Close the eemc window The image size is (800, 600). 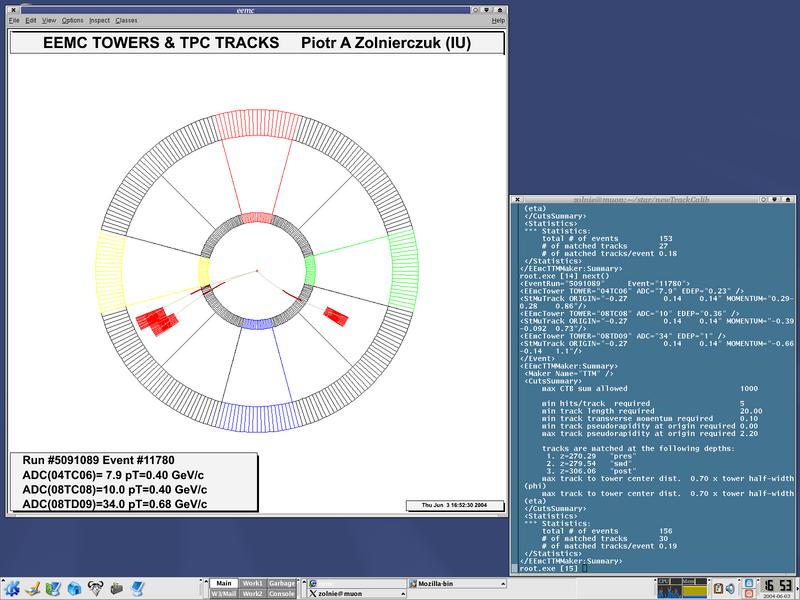coord(14,10)
